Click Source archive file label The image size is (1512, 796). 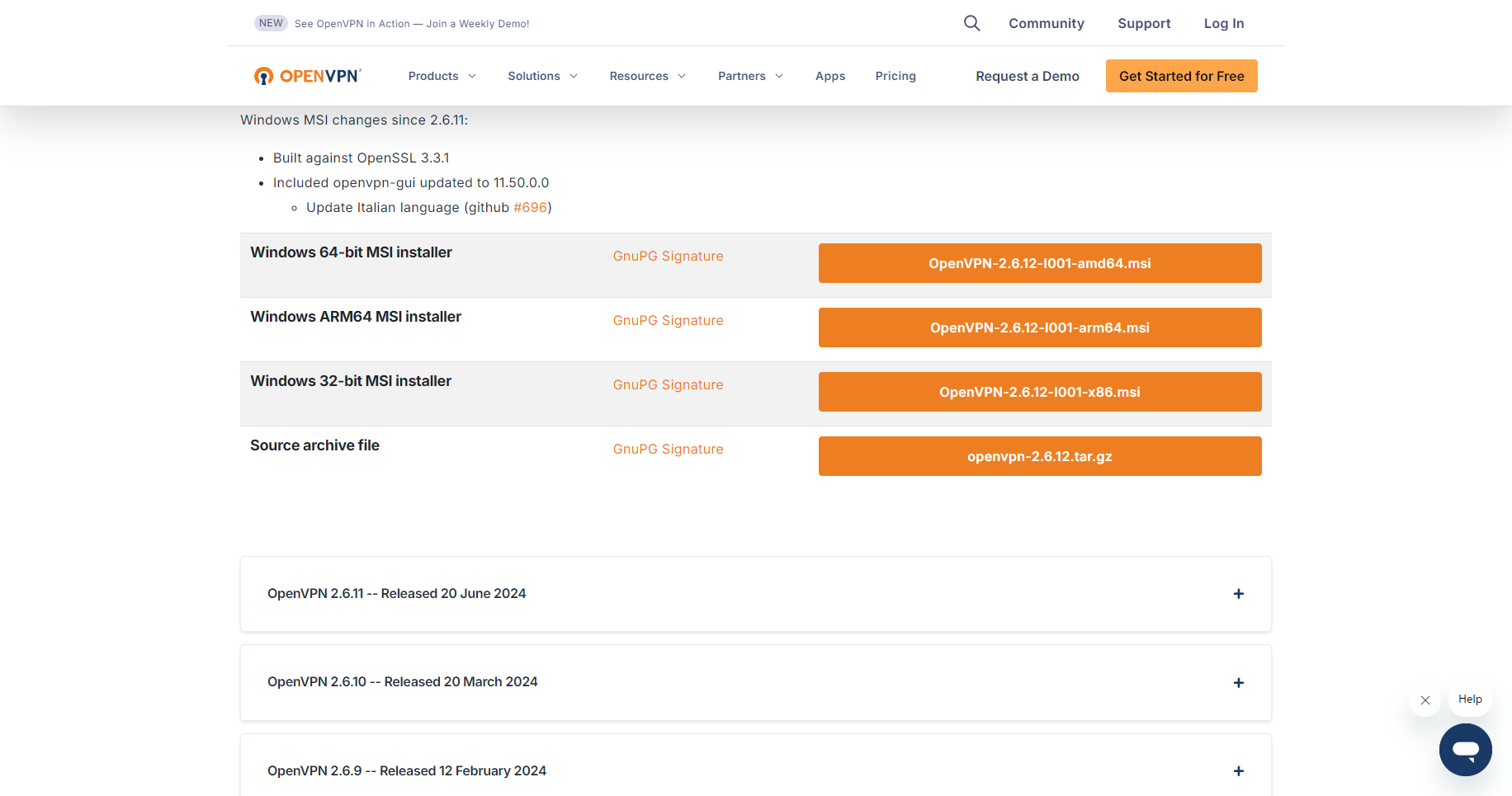pos(314,445)
